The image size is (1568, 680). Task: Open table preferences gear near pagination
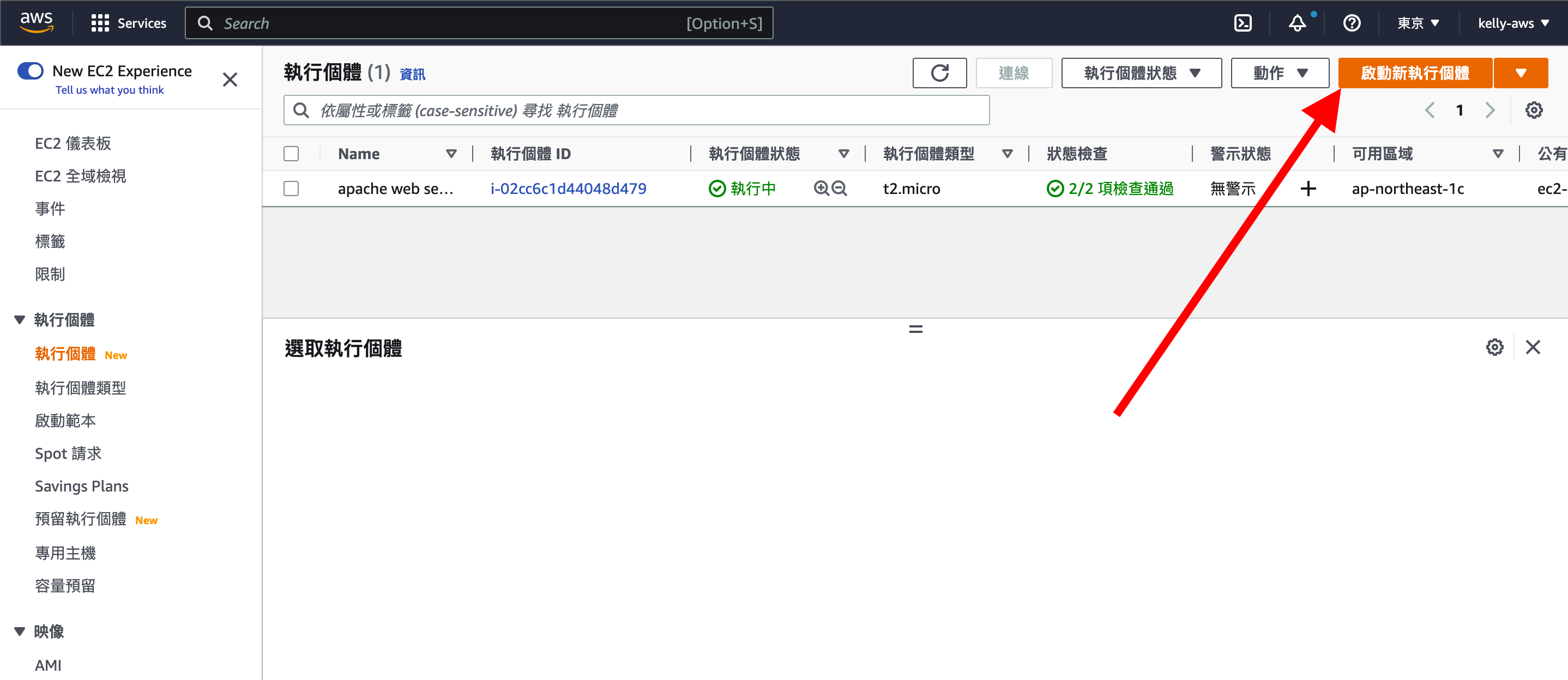[1533, 110]
